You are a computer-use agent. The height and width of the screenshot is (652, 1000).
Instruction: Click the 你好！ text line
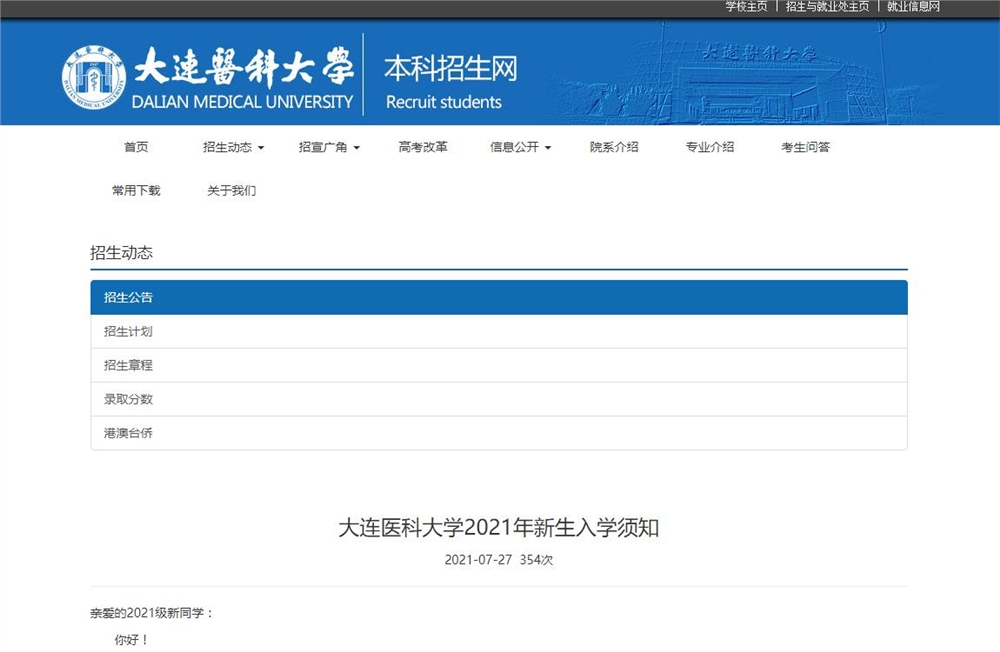(131, 639)
